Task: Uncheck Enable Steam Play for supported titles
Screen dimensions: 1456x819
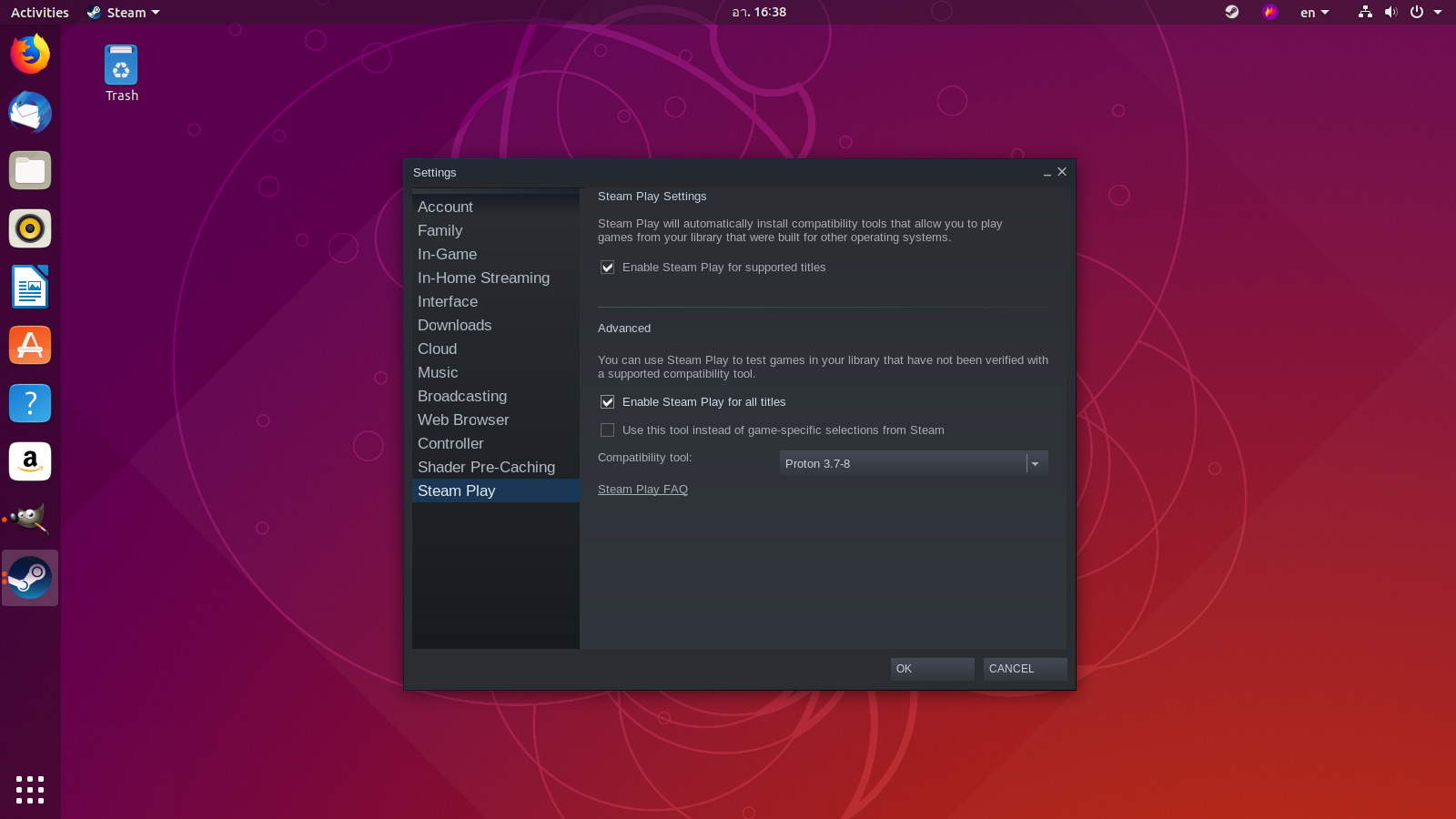Action: 607,268
